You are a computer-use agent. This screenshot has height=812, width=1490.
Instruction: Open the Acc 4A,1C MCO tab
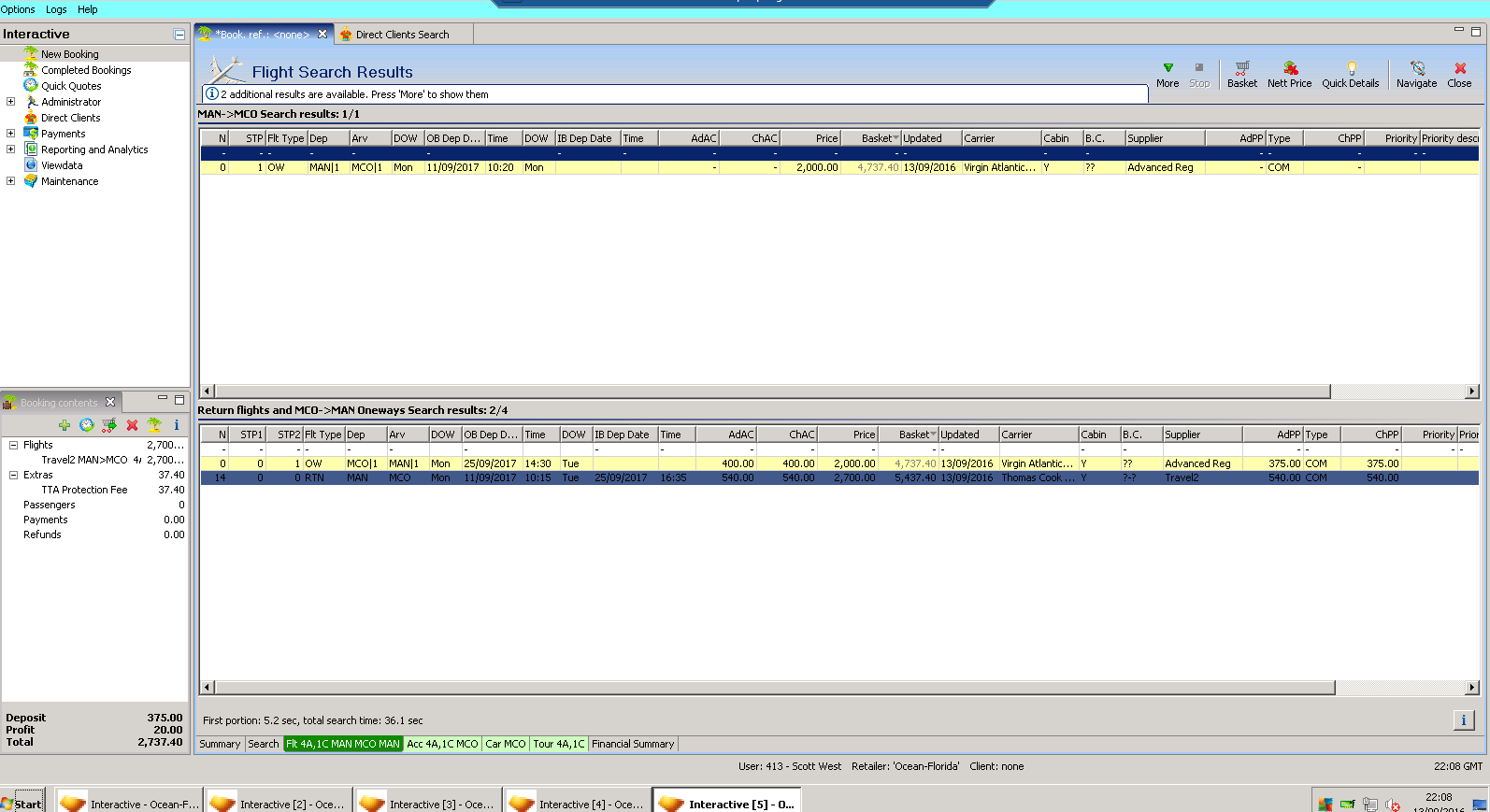pyautogui.click(x=443, y=744)
